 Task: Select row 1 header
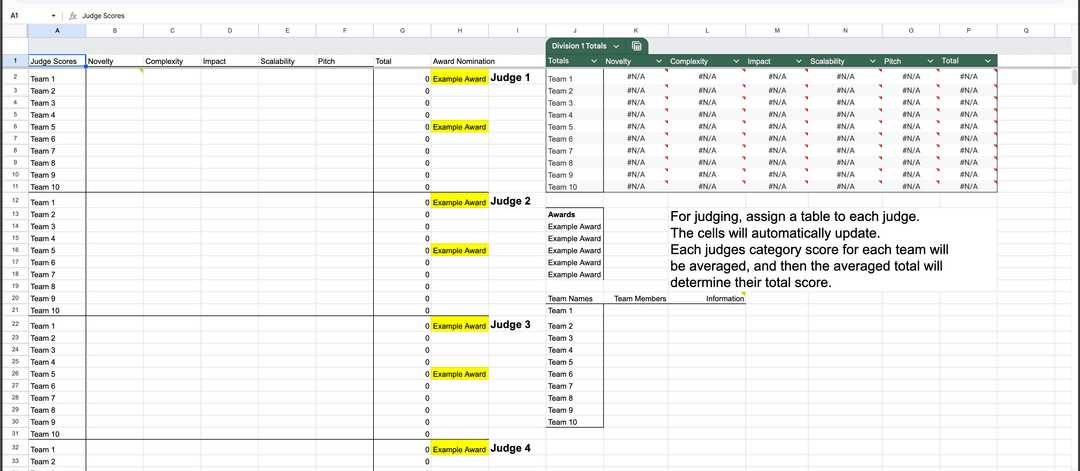tap(14, 61)
